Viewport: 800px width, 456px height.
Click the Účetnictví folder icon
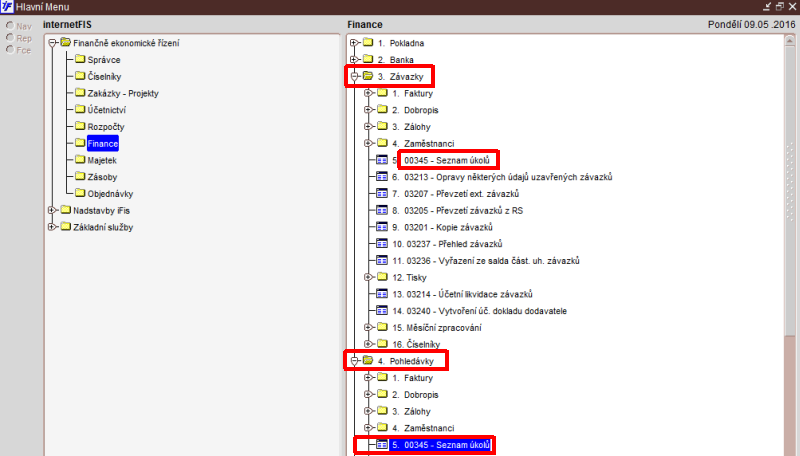tap(80, 109)
